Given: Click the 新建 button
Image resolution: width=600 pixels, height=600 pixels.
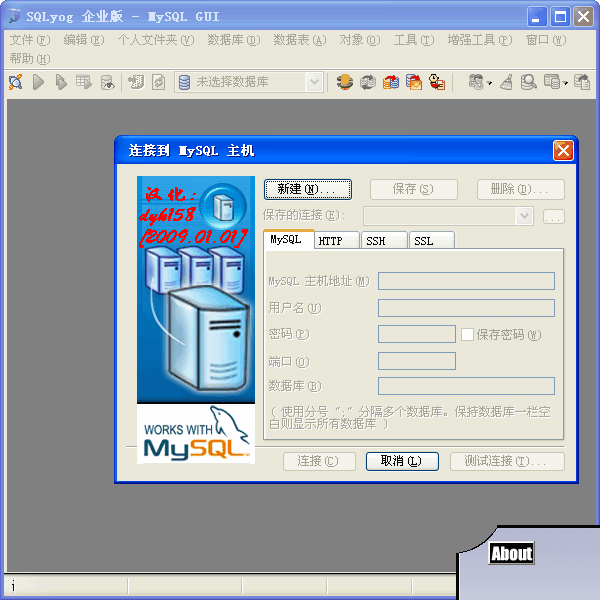Looking at the screenshot, I should point(308,189).
